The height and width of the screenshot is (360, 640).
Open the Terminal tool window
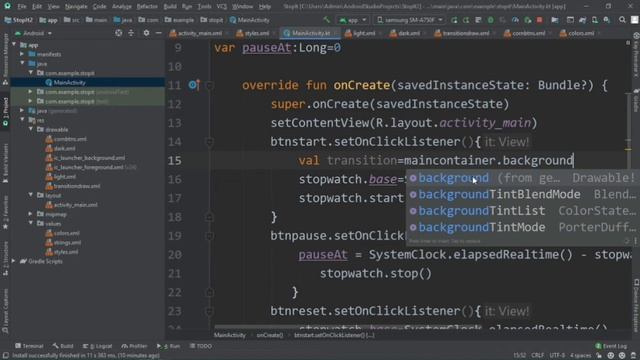(x=29, y=346)
